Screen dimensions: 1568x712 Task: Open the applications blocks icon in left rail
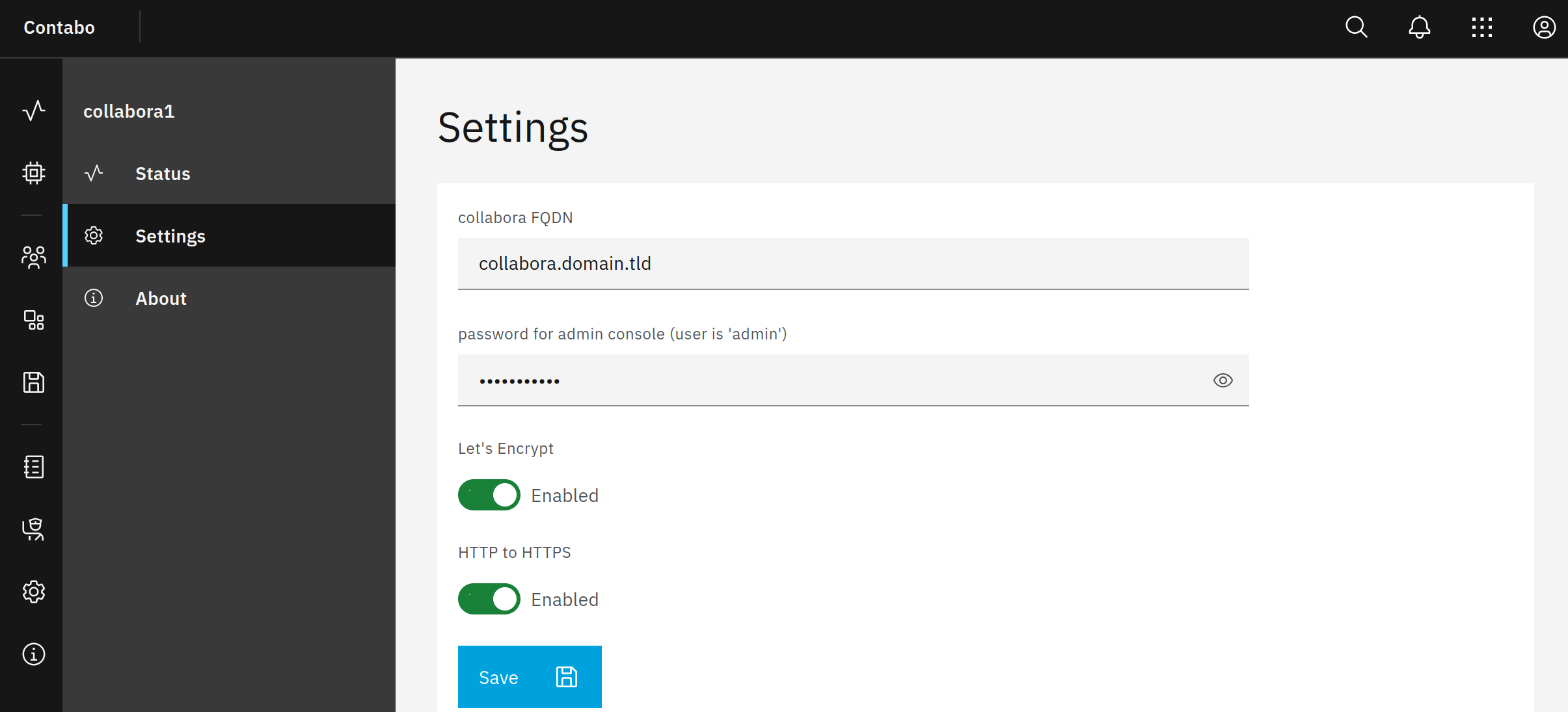click(x=33, y=320)
